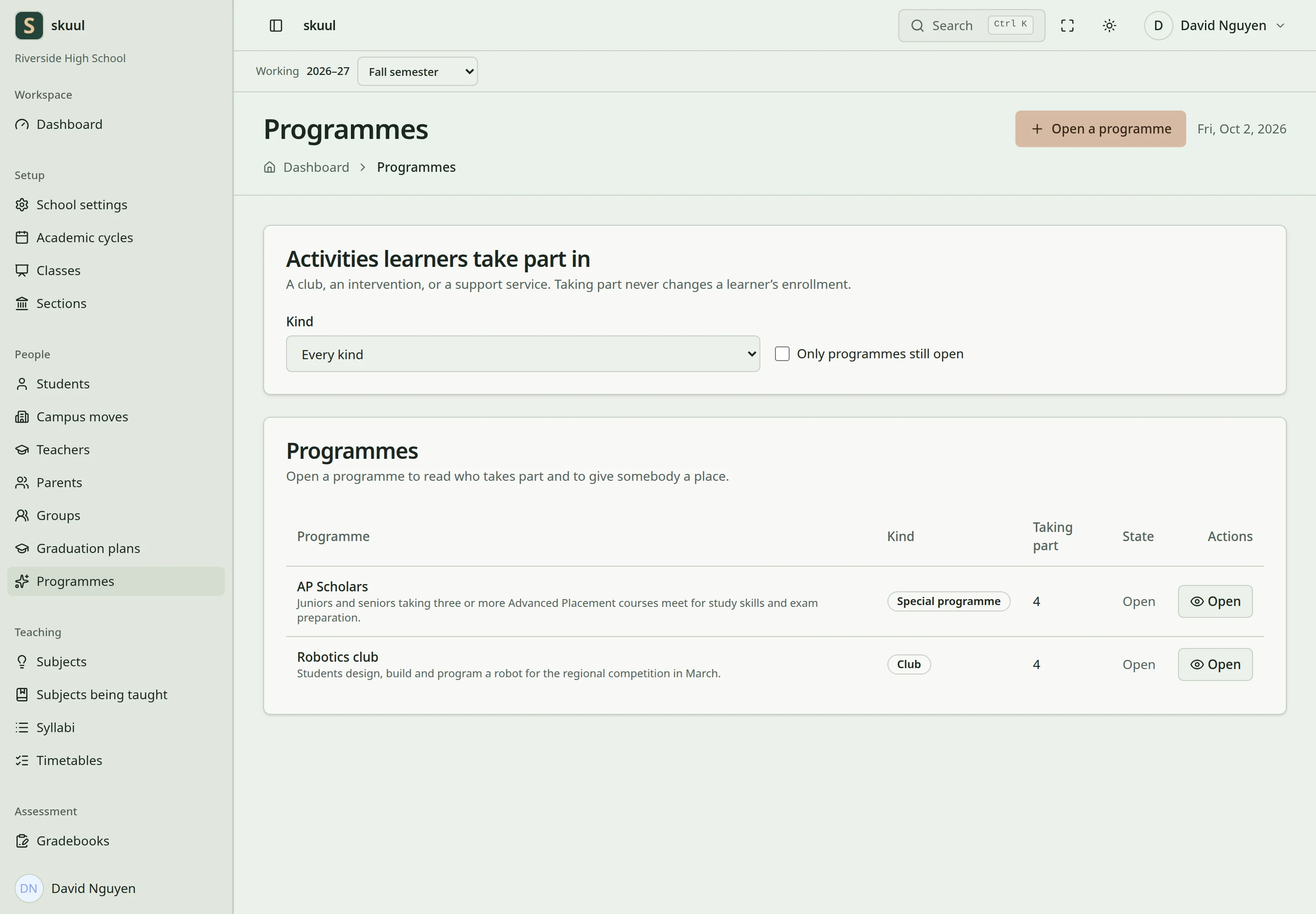Switch theme with the sun icon
Screen dimensions: 1316x914
point(1109,26)
